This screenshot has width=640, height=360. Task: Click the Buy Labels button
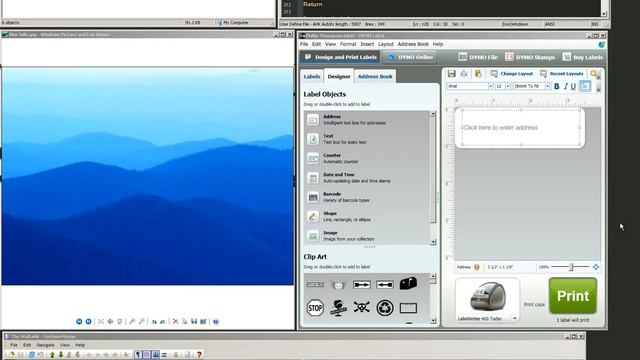click(x=582, y=57)
